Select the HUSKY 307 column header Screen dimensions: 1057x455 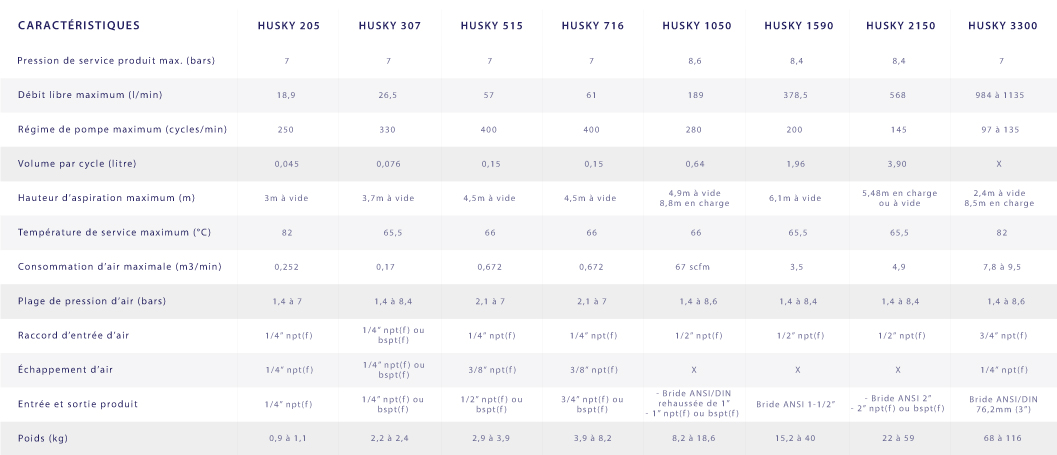[390, 26]
